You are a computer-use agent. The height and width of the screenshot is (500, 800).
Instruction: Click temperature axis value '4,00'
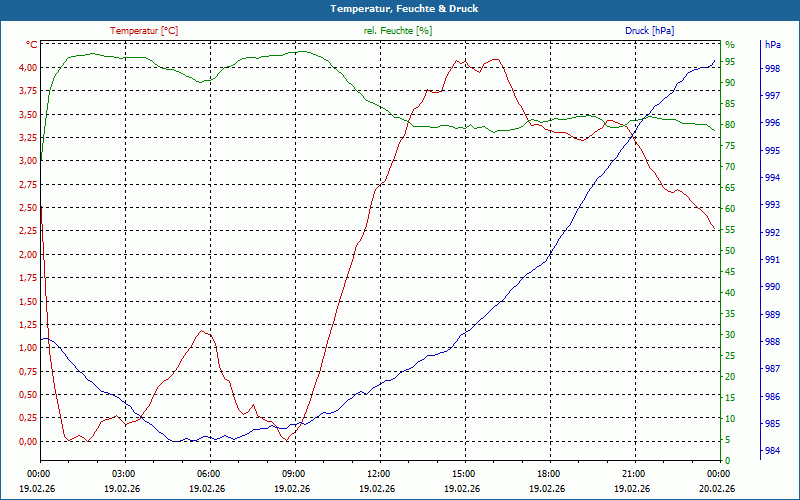tap(28, 67)
